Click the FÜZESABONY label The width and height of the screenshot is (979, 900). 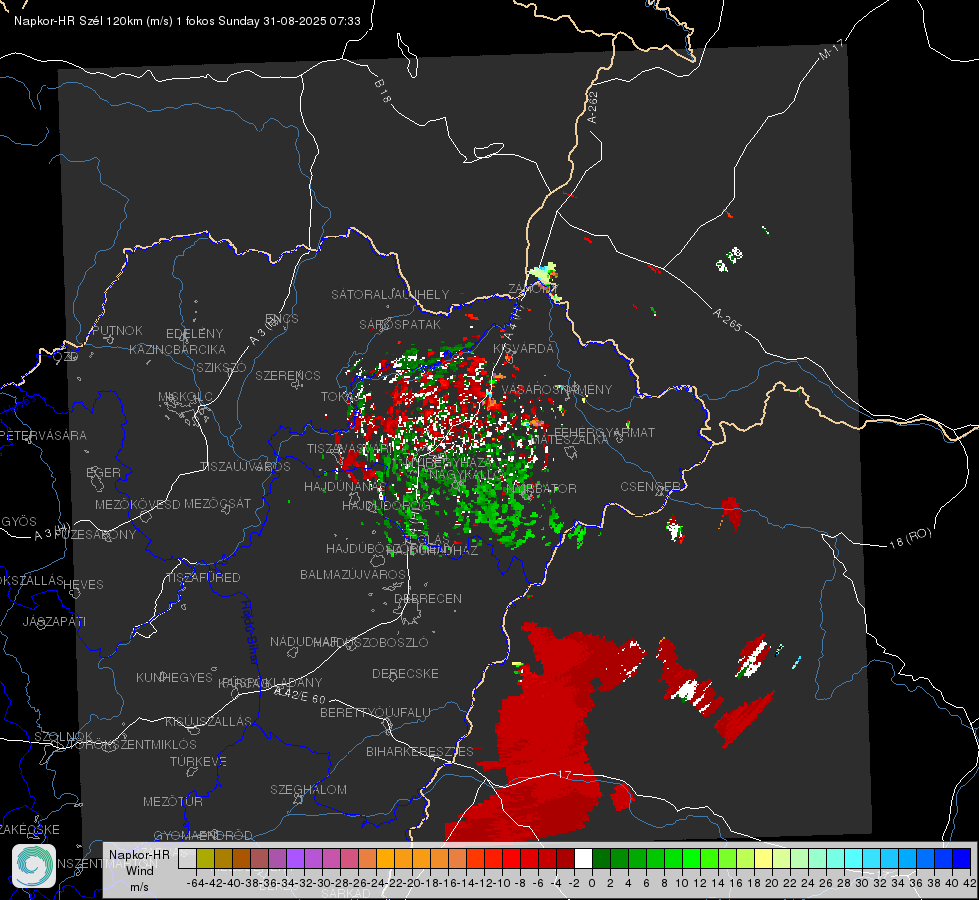click(95, 535)
